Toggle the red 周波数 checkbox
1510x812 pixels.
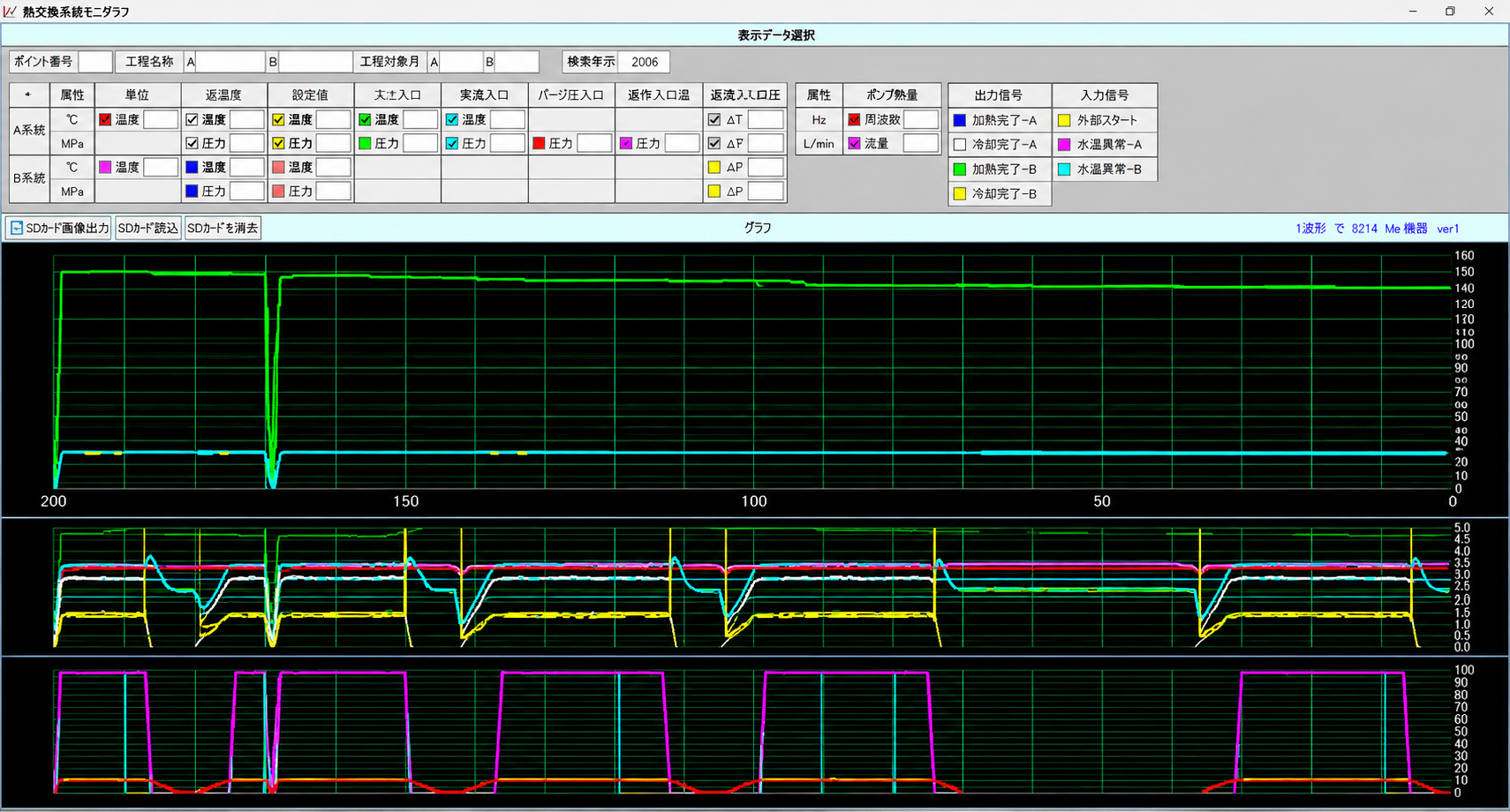point(854,119)
